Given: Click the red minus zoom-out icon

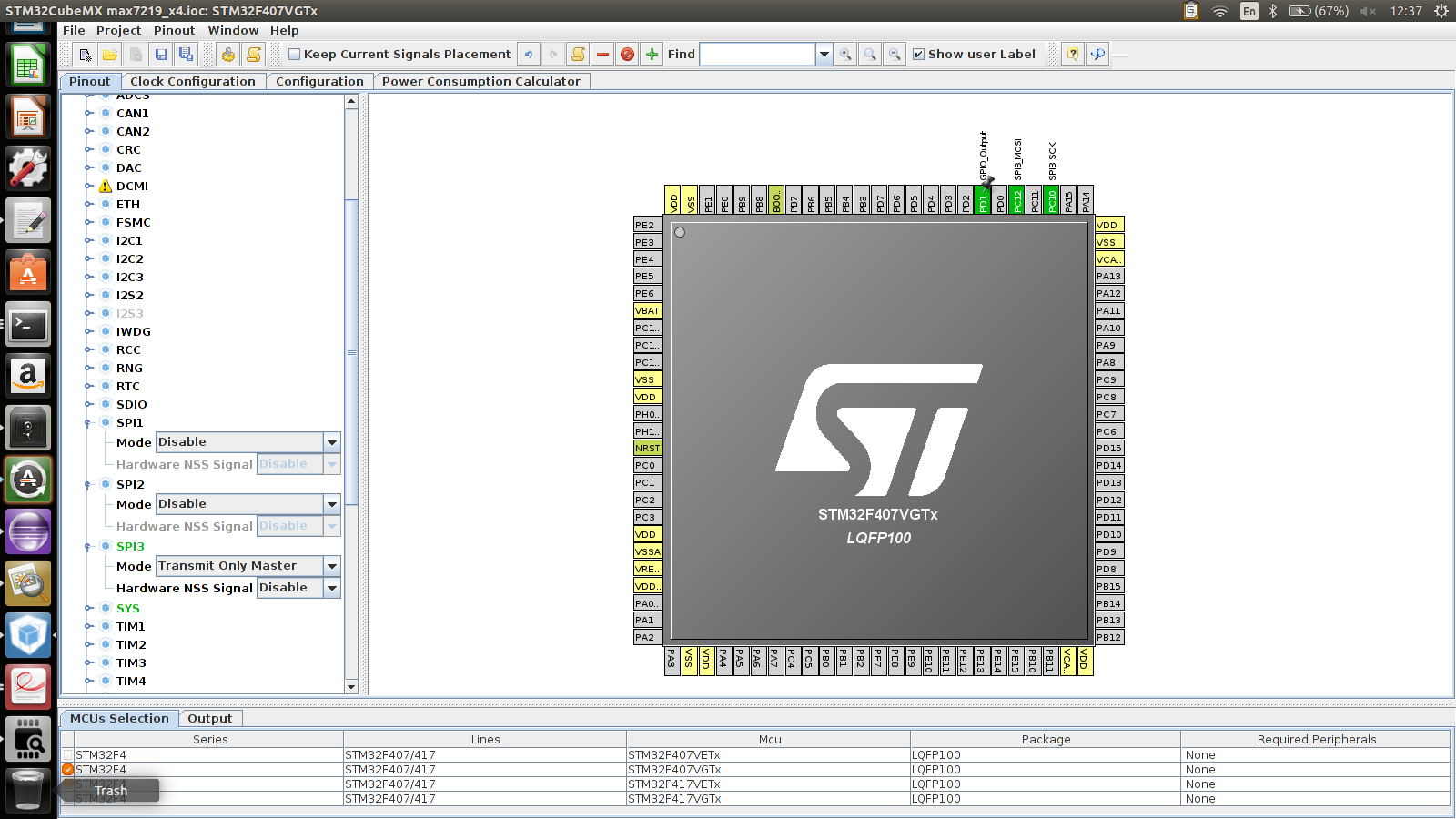Looking at the screenshot, I should click(602, 55).
